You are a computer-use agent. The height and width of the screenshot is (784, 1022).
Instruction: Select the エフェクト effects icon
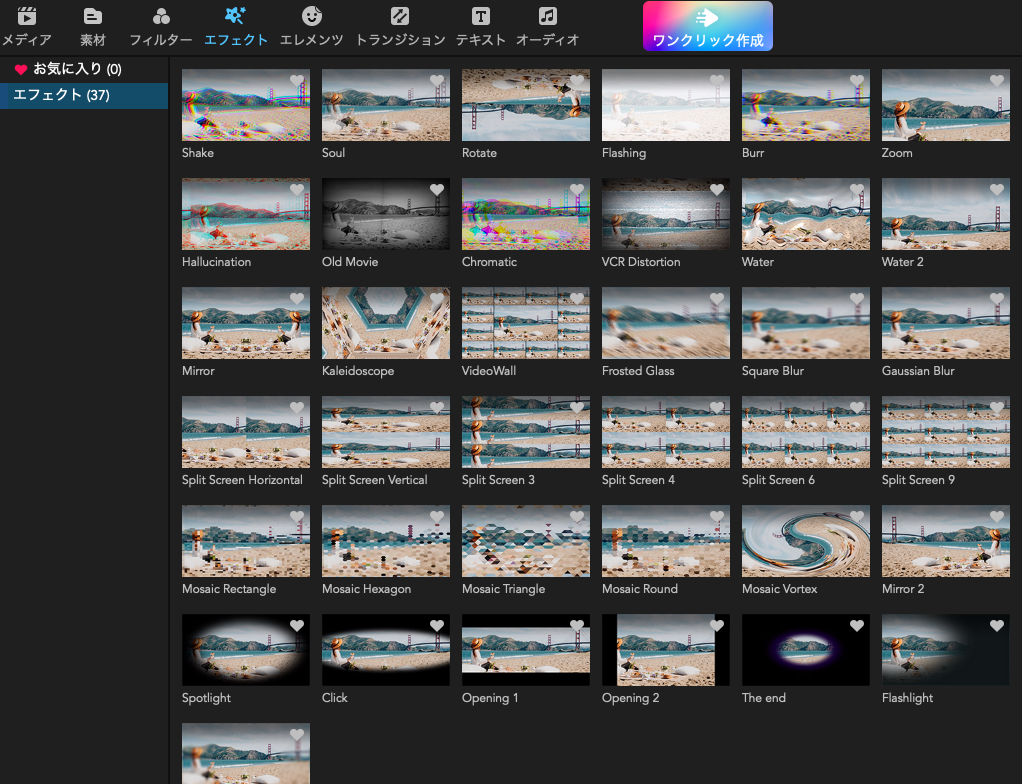click(x=236, y=17)
